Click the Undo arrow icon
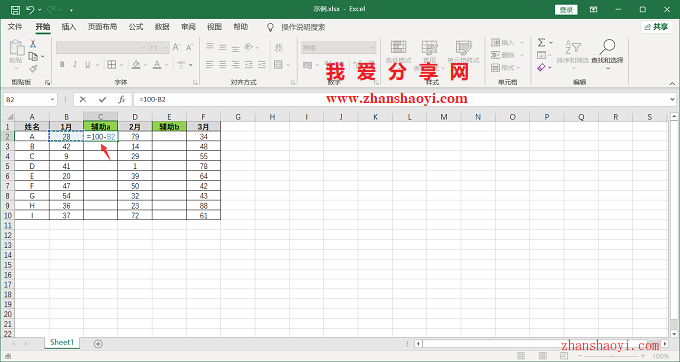Viewport: 680px width, 362px height. tap(30, 10)
